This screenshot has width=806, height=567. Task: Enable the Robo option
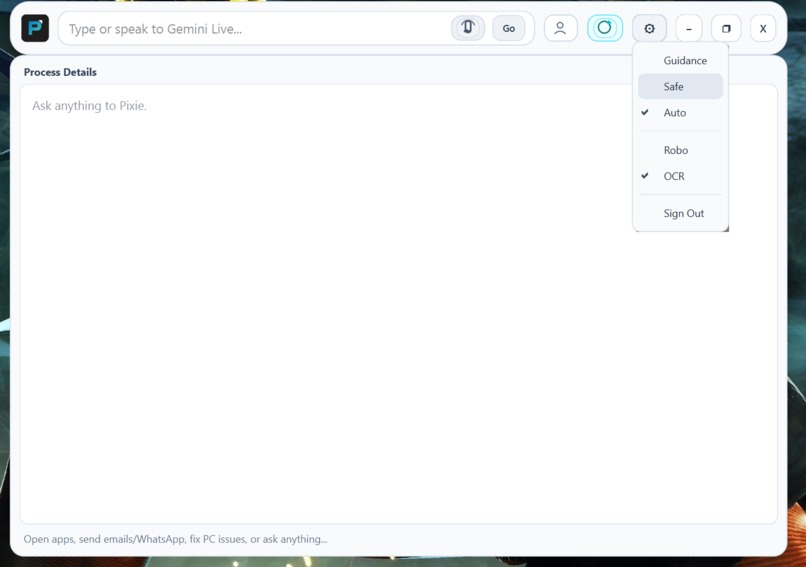pos(680,150)
